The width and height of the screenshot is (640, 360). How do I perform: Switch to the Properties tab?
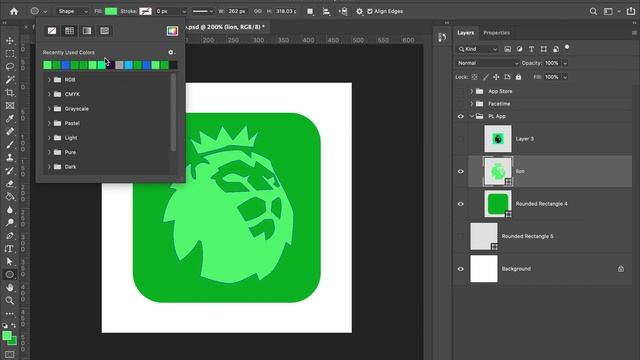pyautogui.click(x=496, y=33)
